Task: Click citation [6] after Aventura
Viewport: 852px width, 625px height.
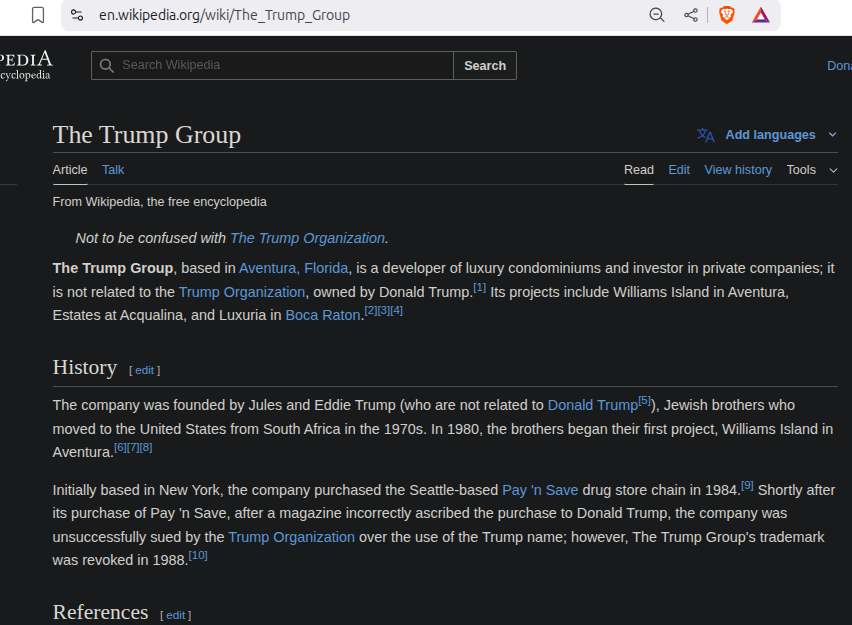Action: 120,447
